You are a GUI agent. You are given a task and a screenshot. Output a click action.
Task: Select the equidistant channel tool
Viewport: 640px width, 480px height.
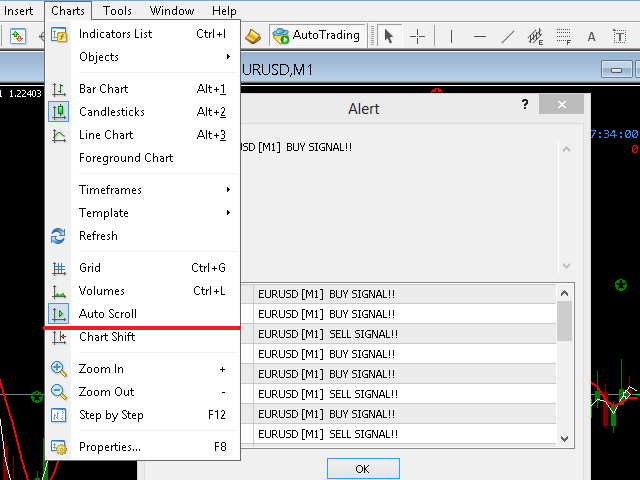point(535,36)
